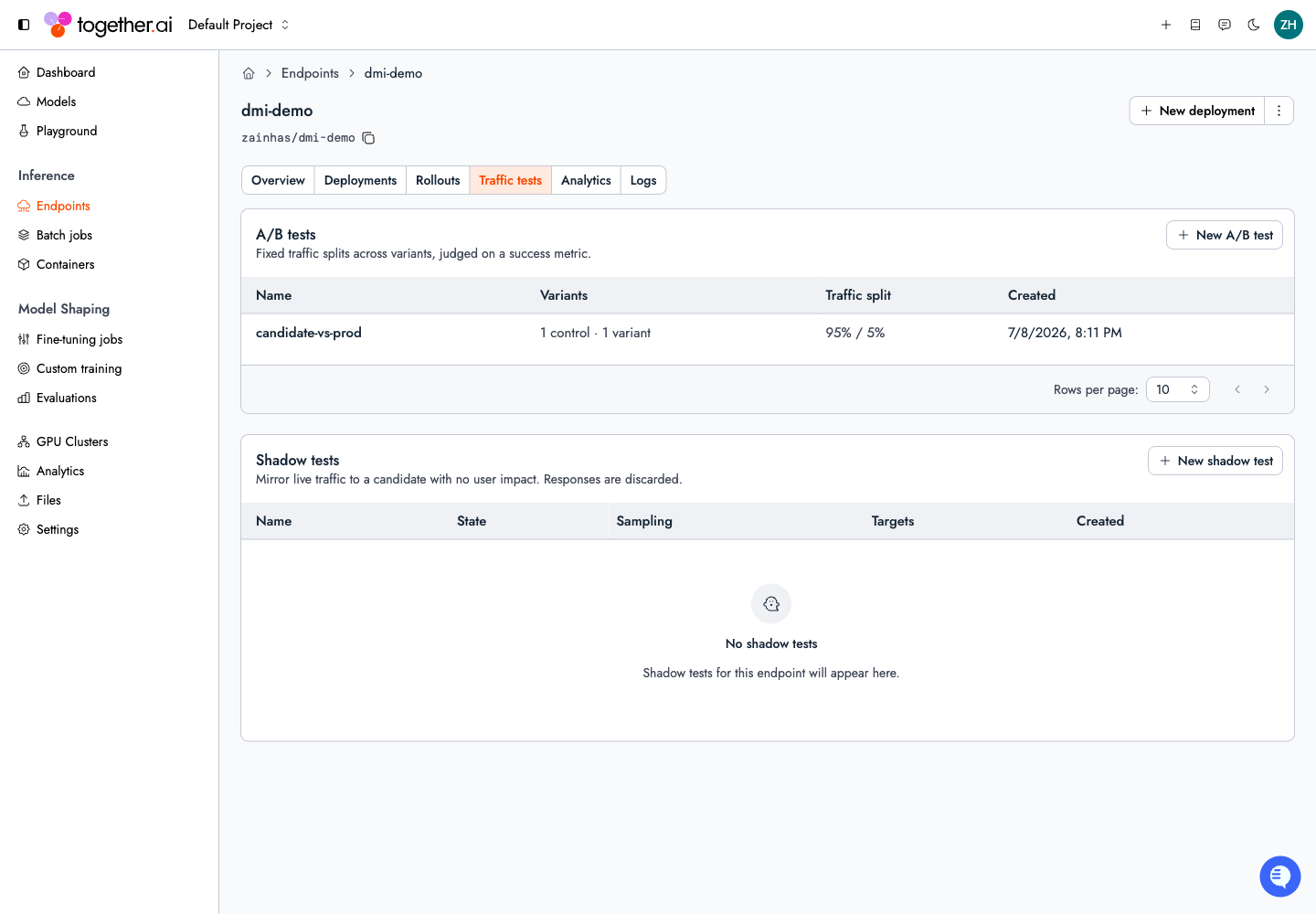Click the Shadow tests State column header
Viewport: 1316px width, 914px height.
472,521
